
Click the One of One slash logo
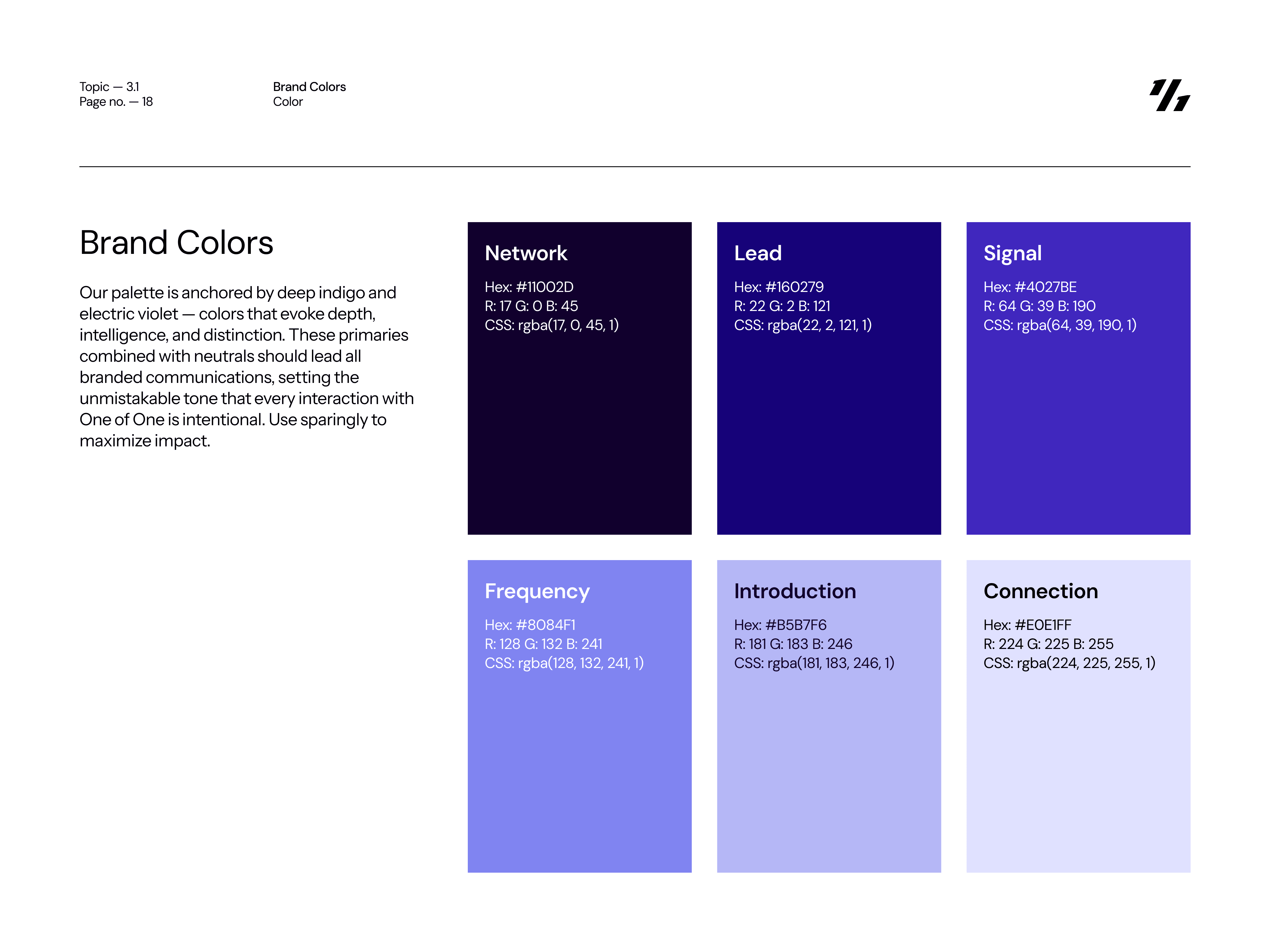1169,95
